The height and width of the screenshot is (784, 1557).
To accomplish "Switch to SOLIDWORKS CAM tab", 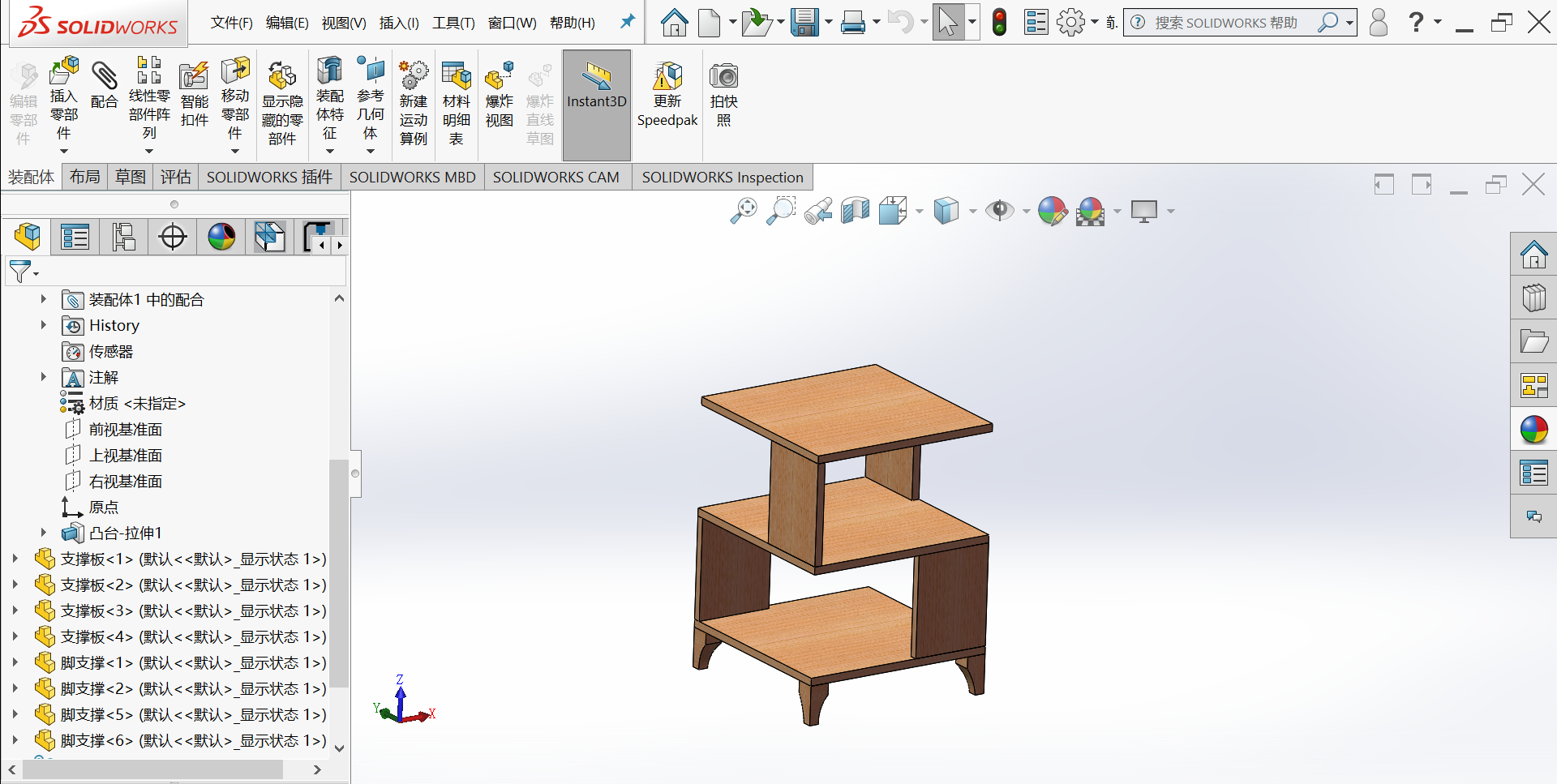I will tap(556, 177).
